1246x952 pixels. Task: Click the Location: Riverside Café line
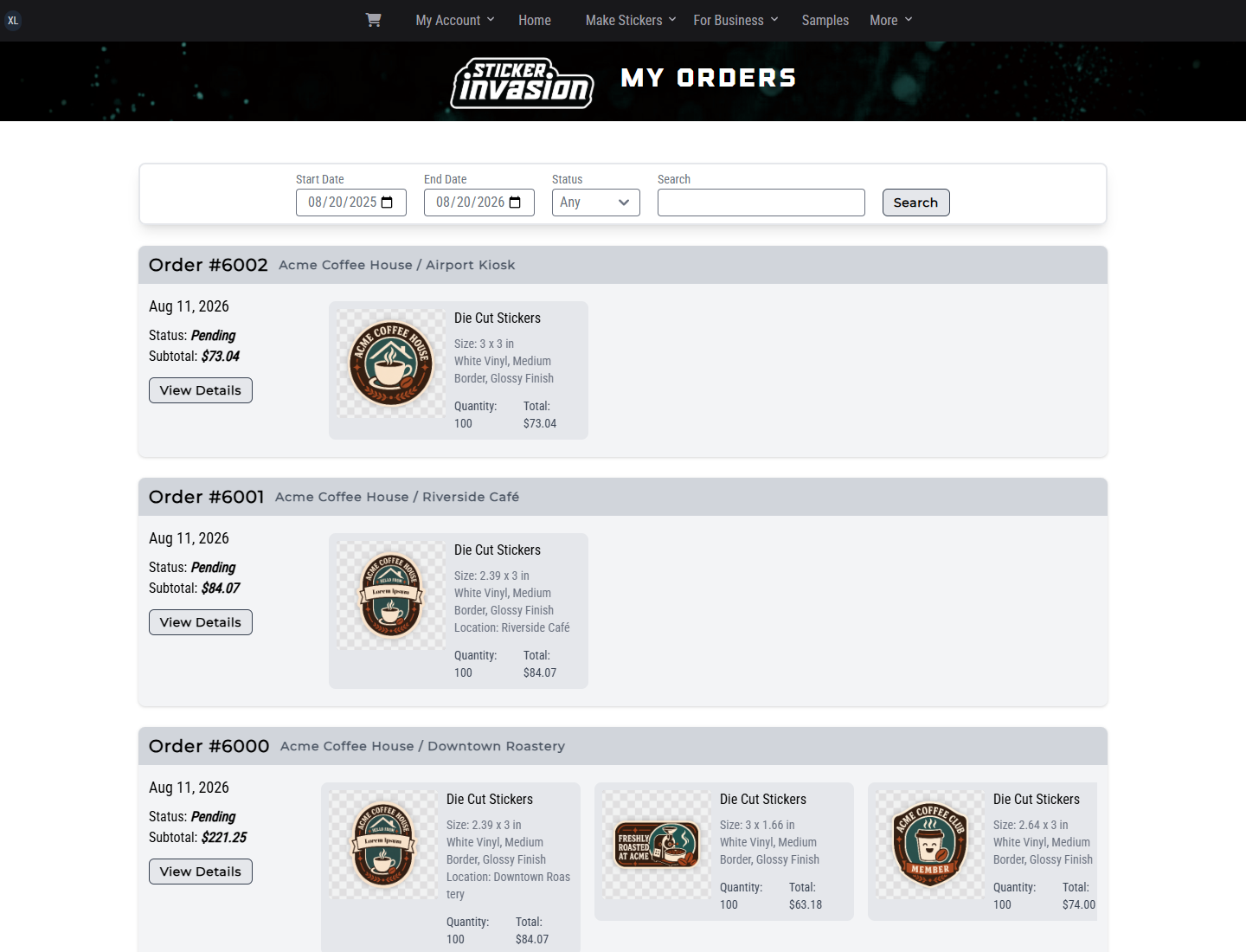[512, 627]
